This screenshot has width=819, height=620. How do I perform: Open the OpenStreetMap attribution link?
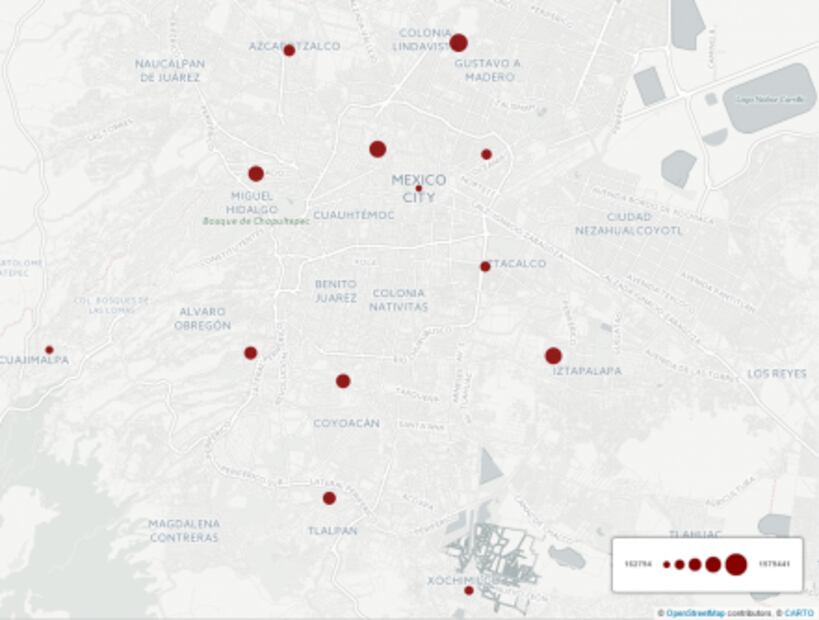pos(695,613)
